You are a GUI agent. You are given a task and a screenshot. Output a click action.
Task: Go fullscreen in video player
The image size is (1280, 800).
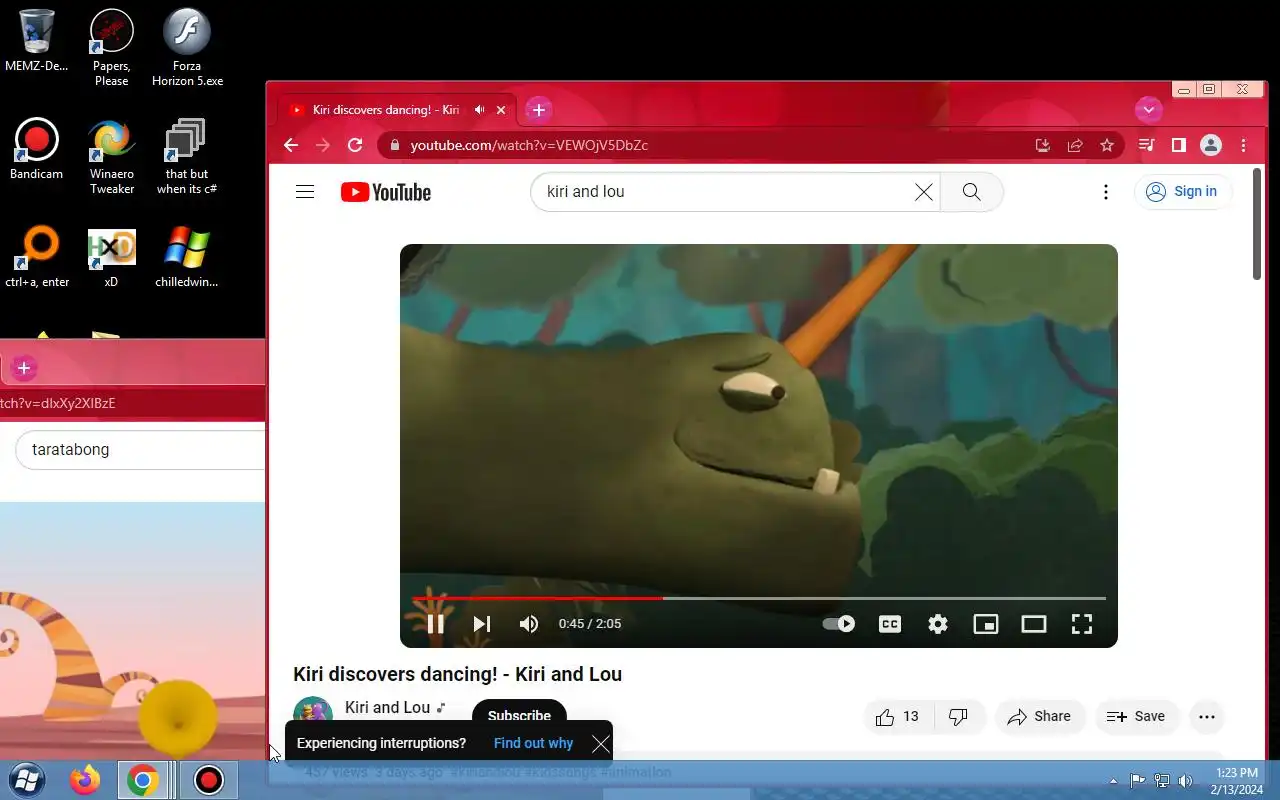point(1081,624)
